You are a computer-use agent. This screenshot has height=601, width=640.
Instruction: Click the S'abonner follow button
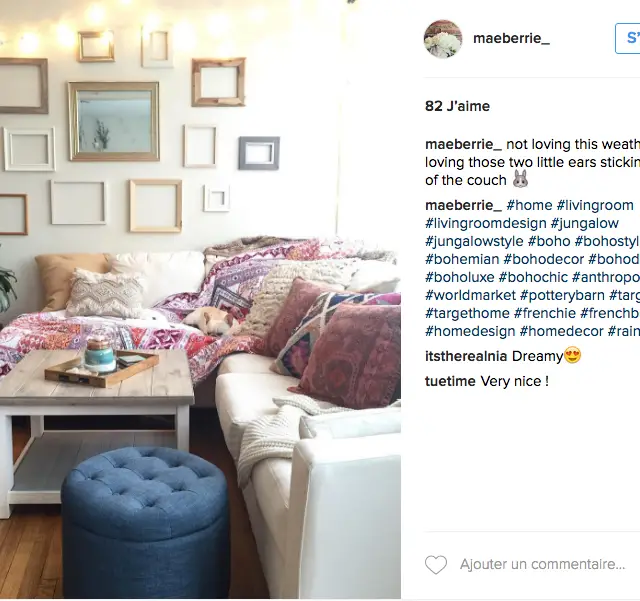click(x=628, y=38)
